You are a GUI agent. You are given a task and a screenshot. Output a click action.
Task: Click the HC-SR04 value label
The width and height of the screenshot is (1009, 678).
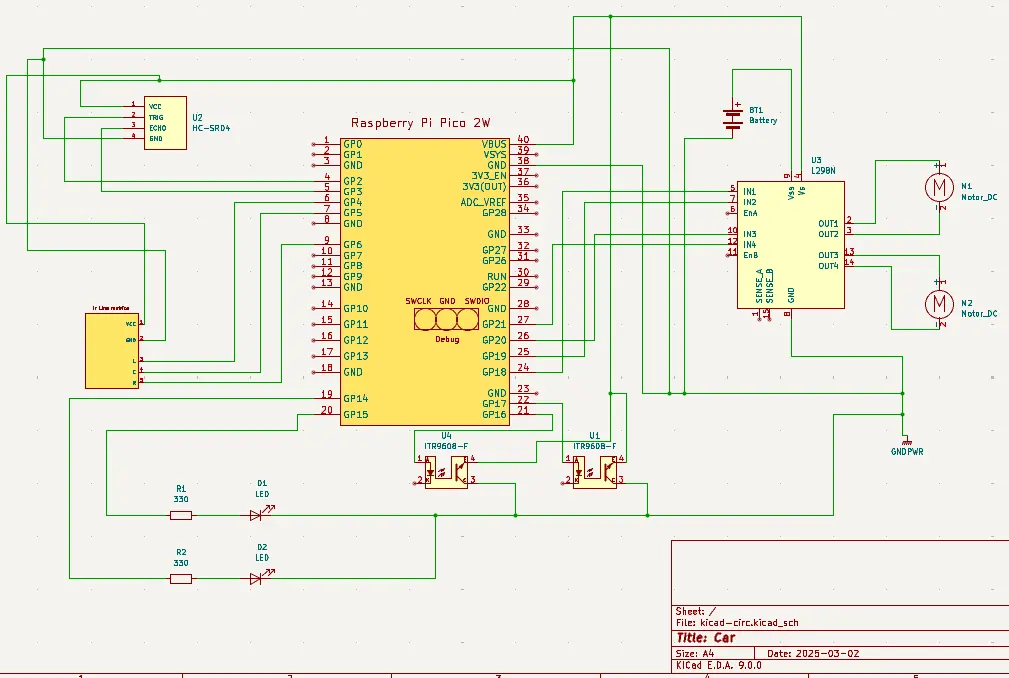coord(211,128)
